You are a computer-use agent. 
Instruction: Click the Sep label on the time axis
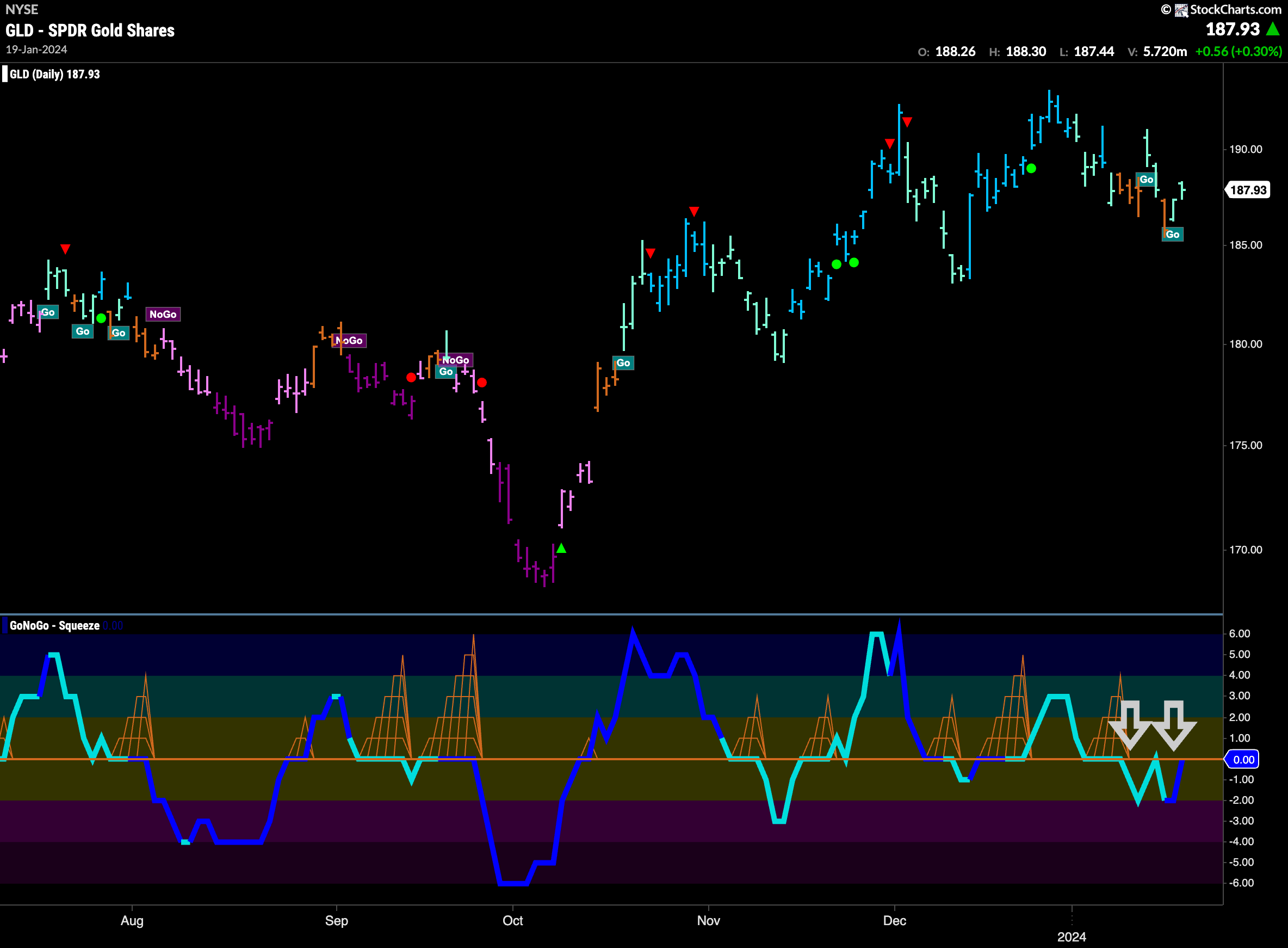coord(337,920)
